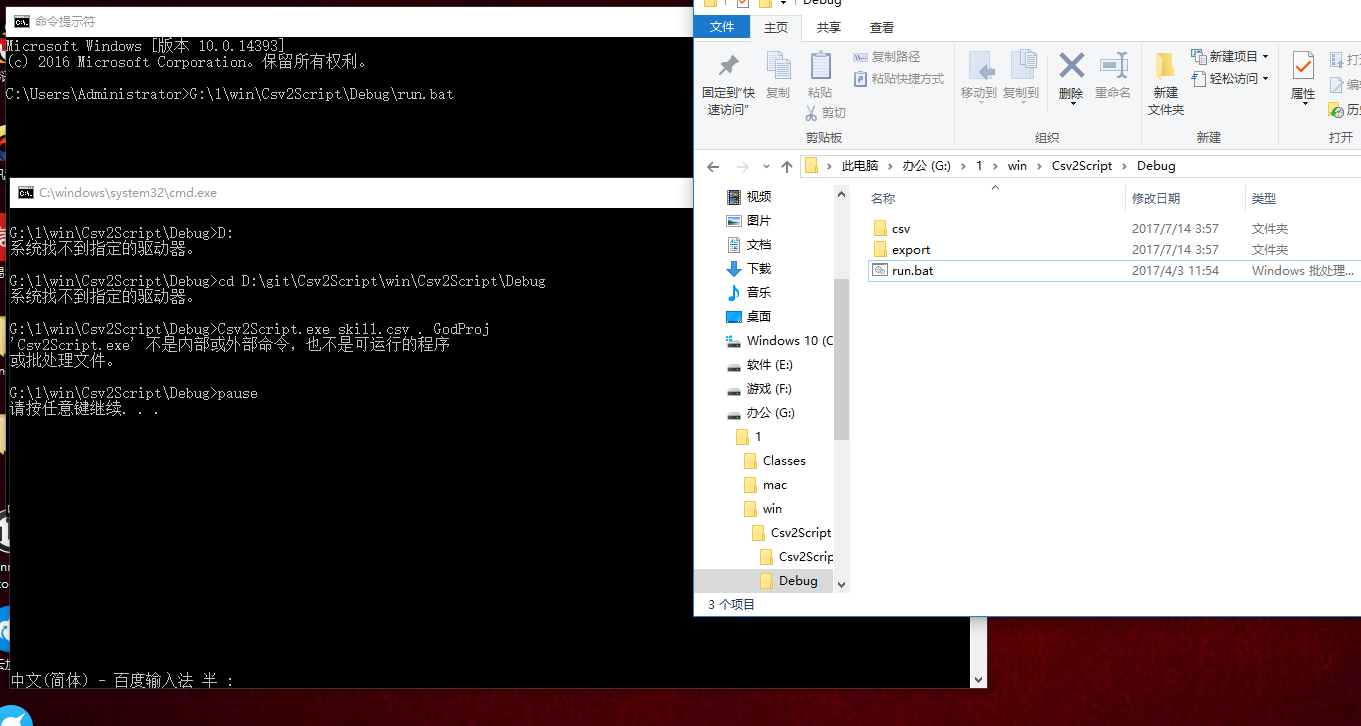Switch to the View ribbon tab

coord(882,27)
